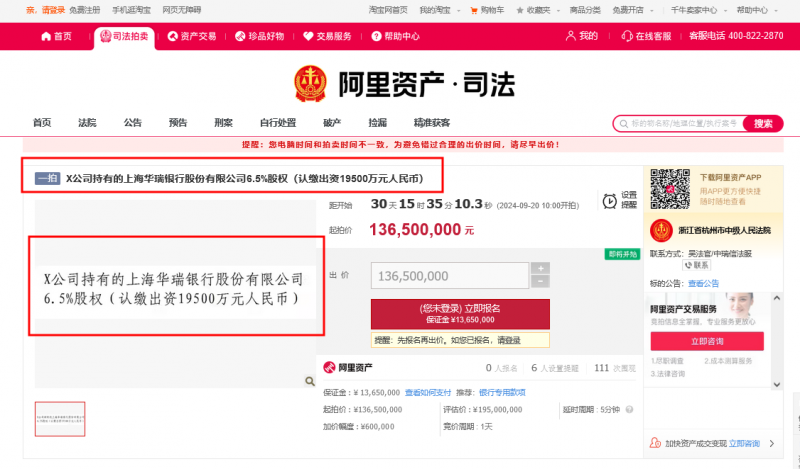Click the bid price input field
Image resolution: width=800 pixels, height=469 pixels.
(x=449, y=276)
